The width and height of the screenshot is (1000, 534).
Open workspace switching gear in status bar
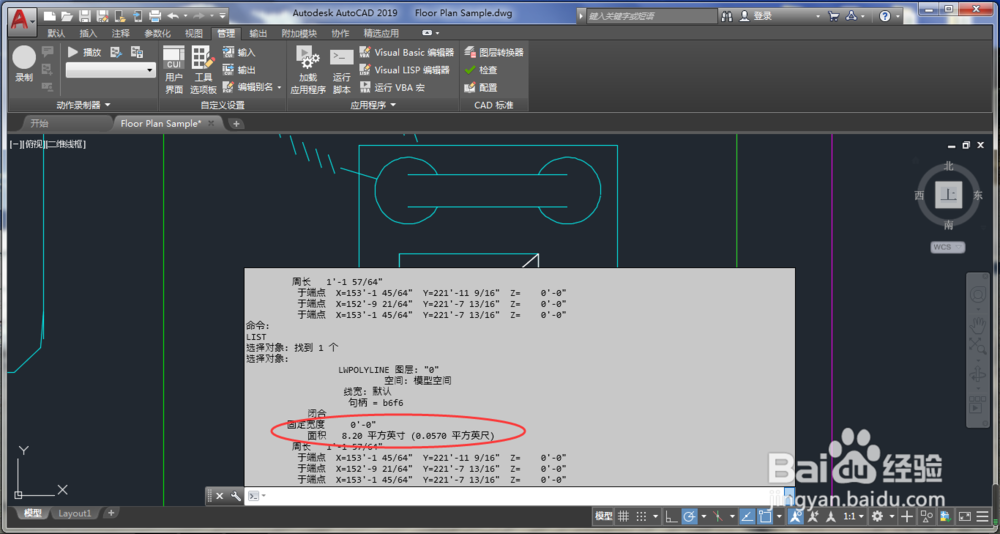point(878,516)
